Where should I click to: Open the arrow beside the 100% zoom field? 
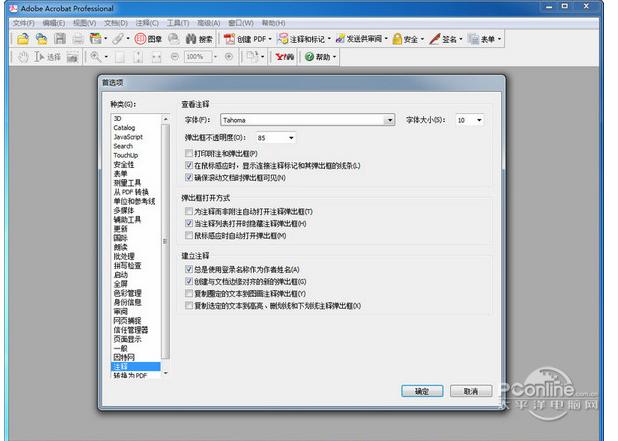215,57
